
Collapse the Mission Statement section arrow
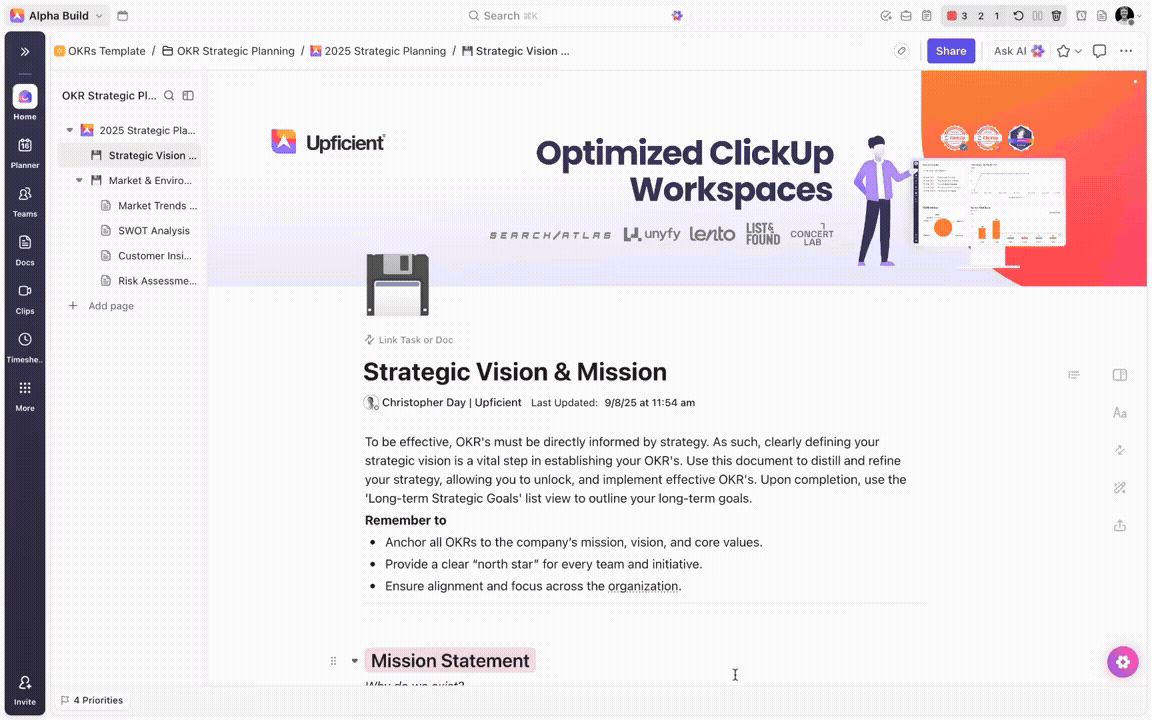coord(354,661)
